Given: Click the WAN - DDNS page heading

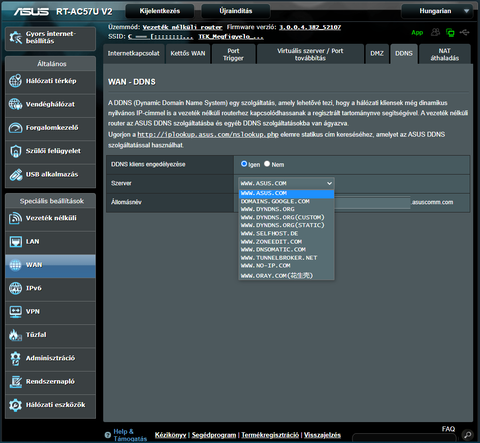Looking at the screenshot, I should click(x=132, y=82).
